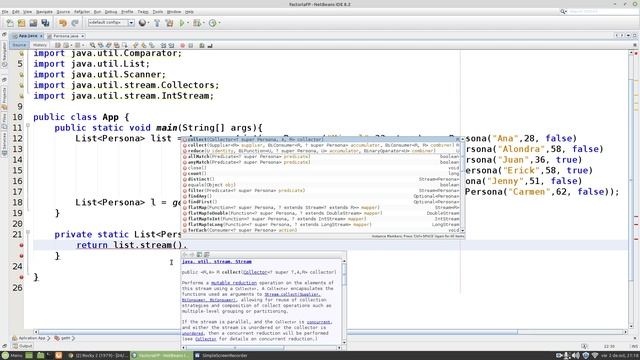Click the Open Project toolbar icon

coord(33,23)
